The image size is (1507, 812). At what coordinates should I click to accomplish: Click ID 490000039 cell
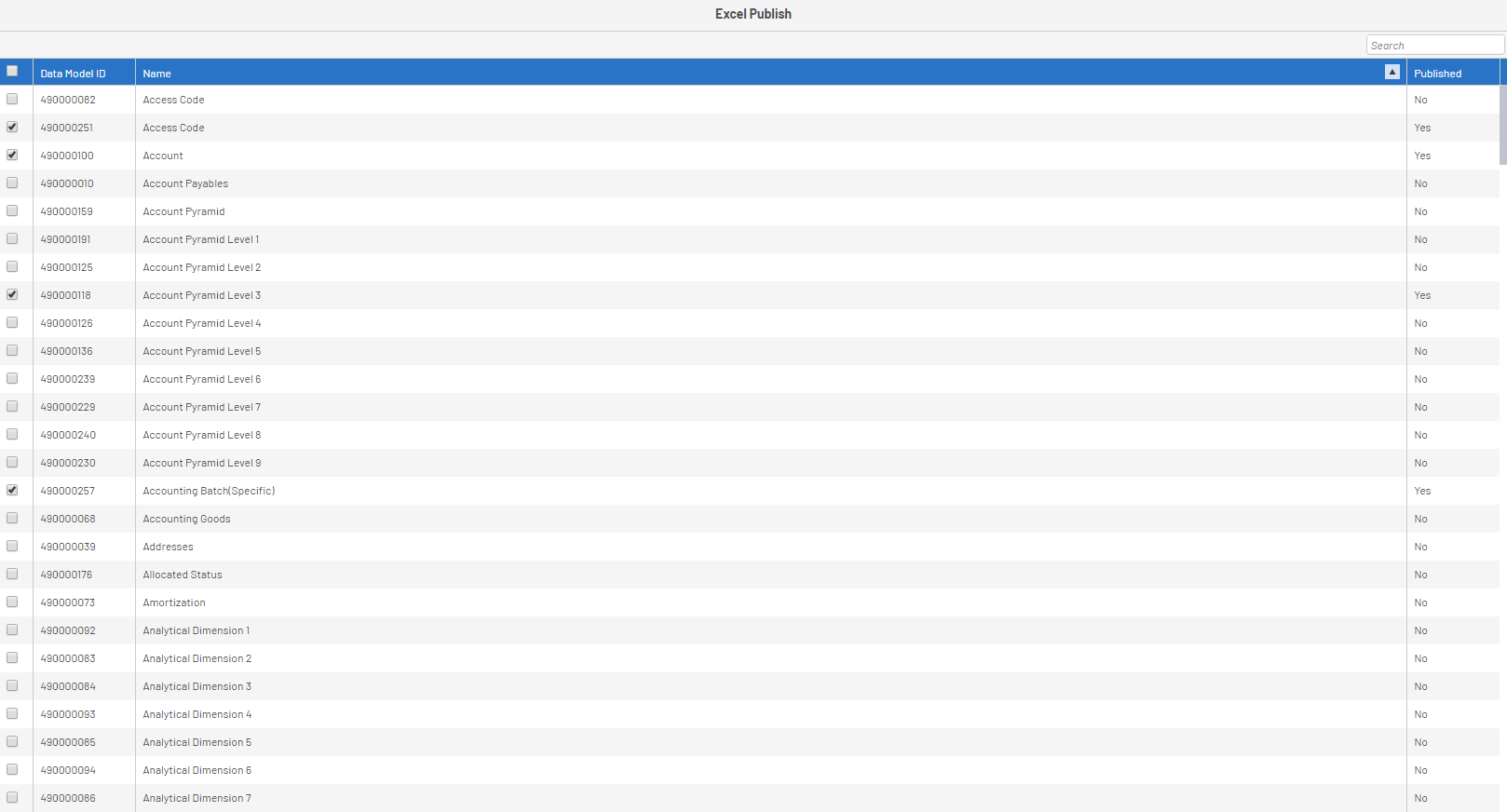coord(68,547)
